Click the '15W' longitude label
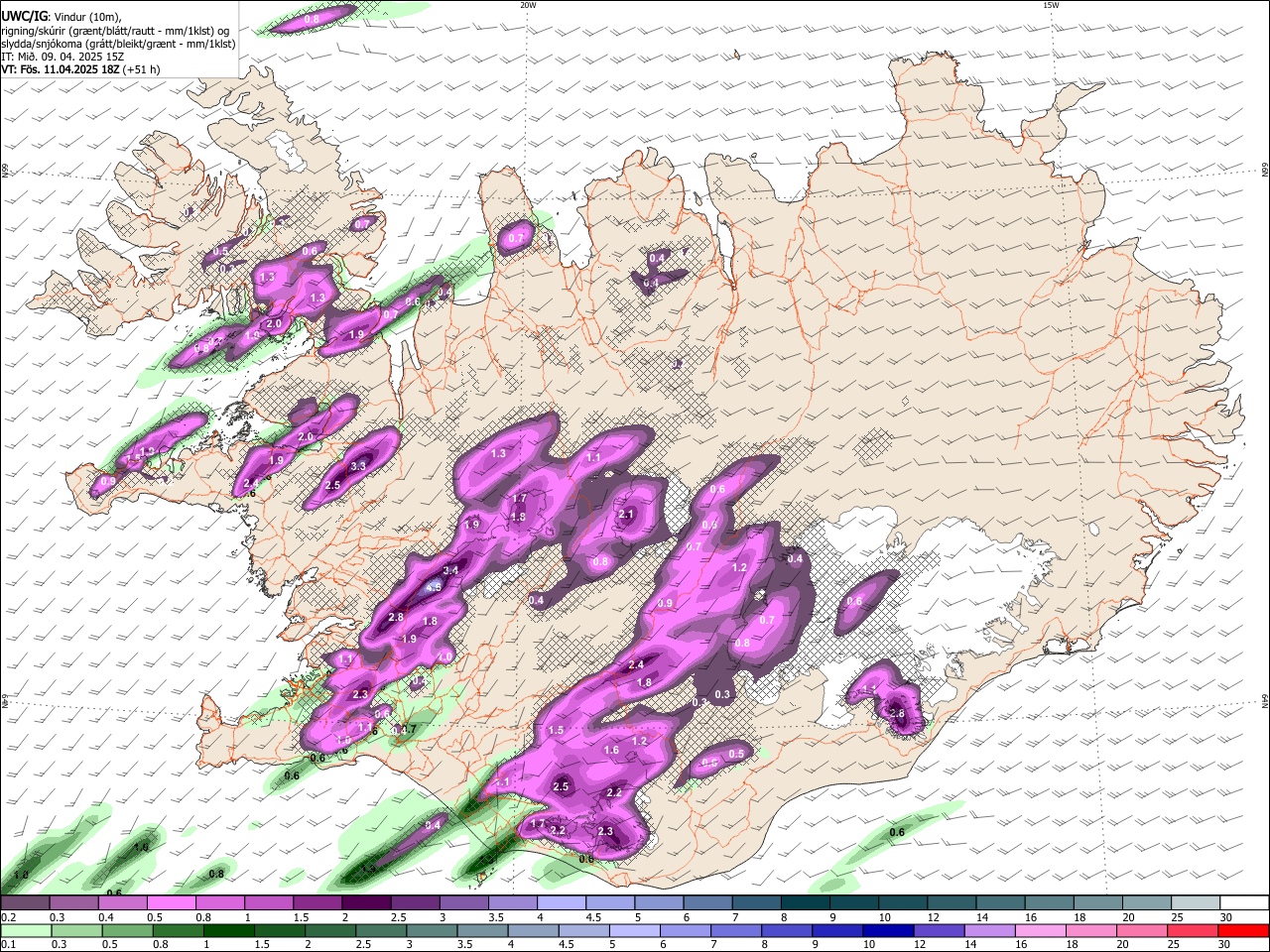Image resolution: width=1270 pixels, height=952 pixels. pyautogui.click(x=1051, y=4)
